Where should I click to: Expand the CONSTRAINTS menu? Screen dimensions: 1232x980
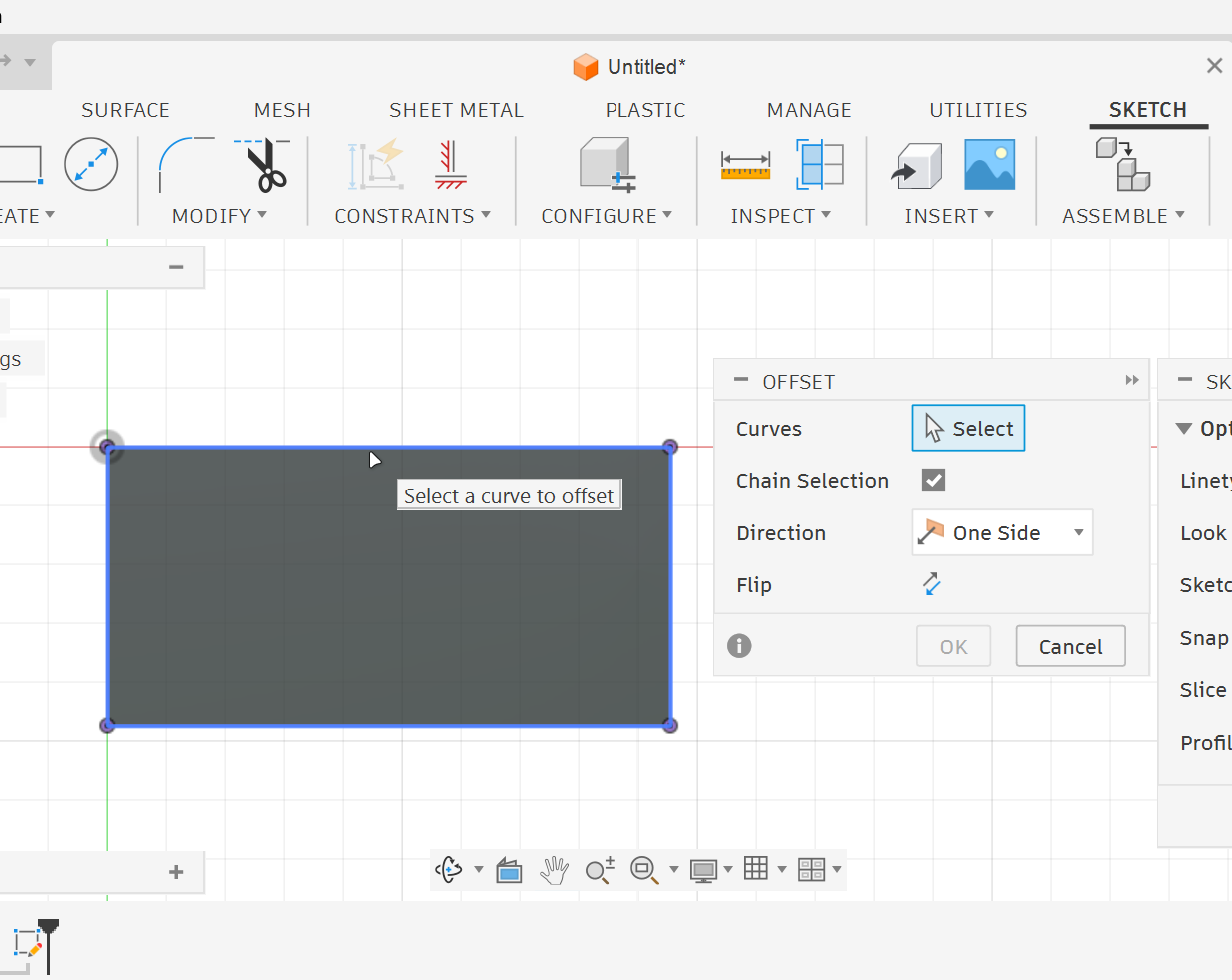412,216
